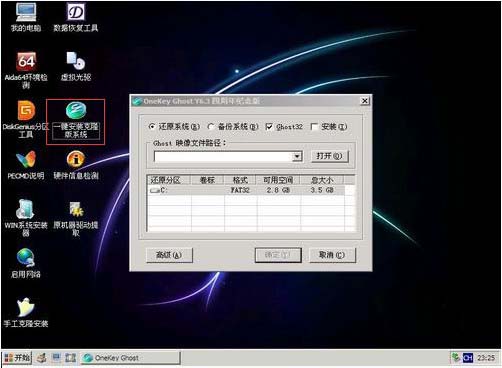
Task: Click the 2.8 GB free space value
Action: click(278, 190)
